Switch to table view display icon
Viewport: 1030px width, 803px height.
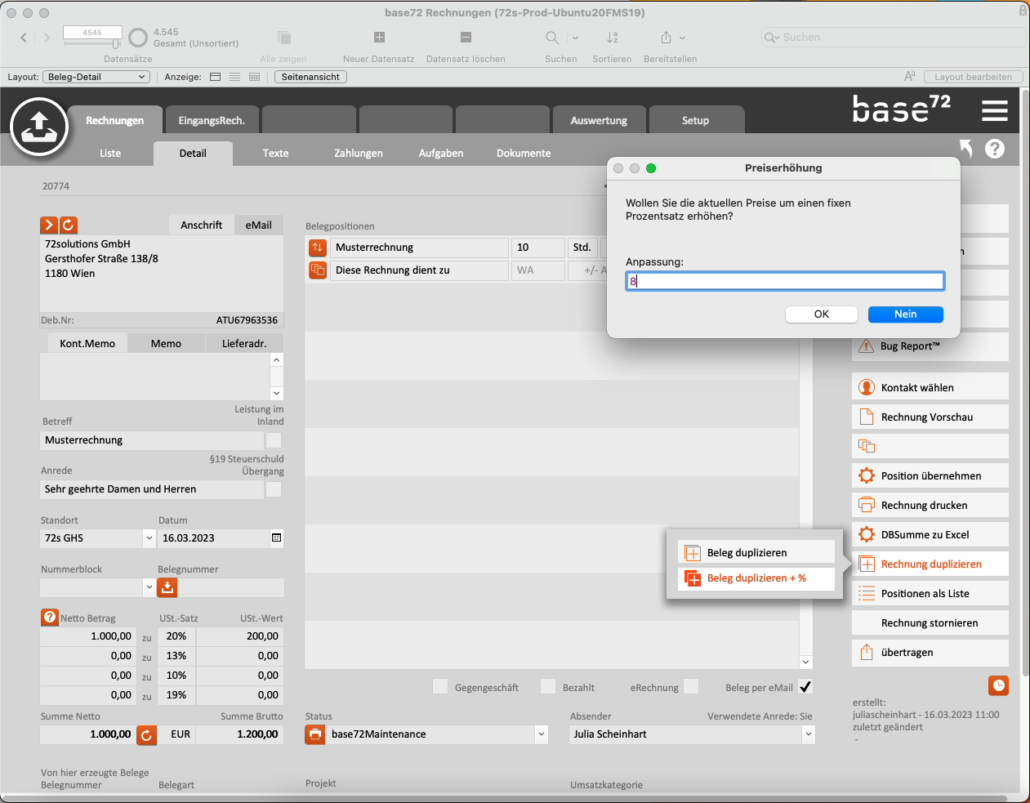tap(254, 77)
